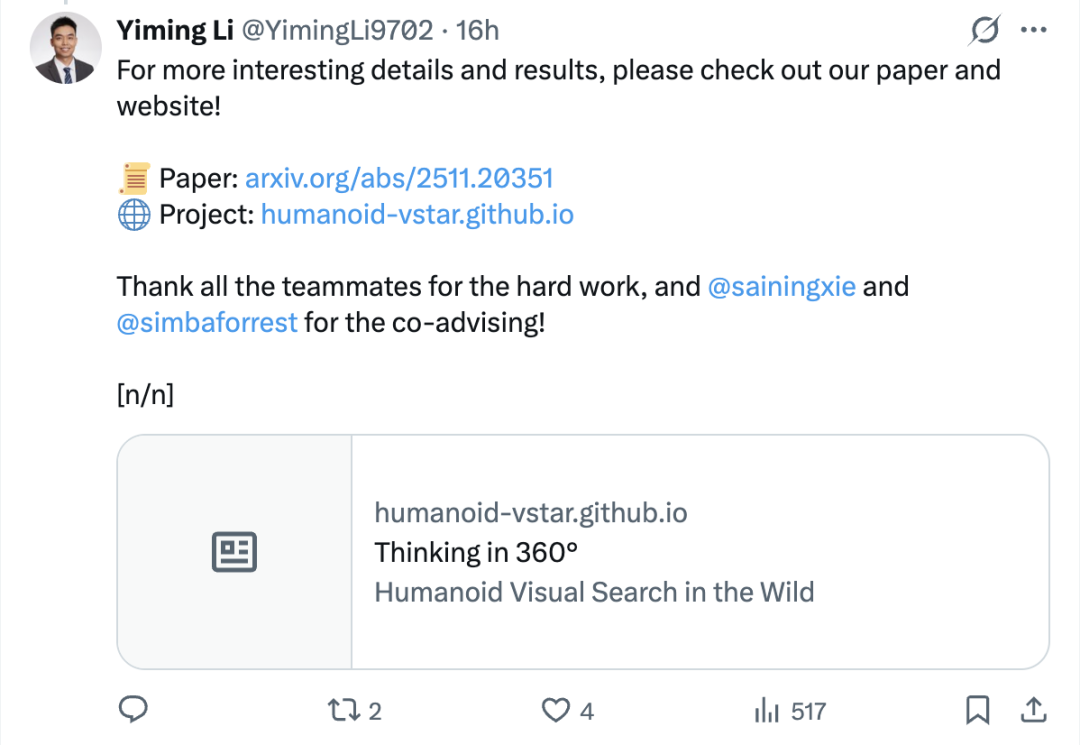1080x745 pixels.
Task: Click the Grok slashed-circle icon
Action: [x=984, y=32]
